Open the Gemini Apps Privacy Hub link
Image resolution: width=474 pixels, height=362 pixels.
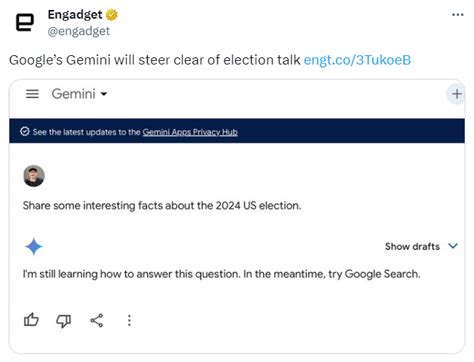[190, 132]
